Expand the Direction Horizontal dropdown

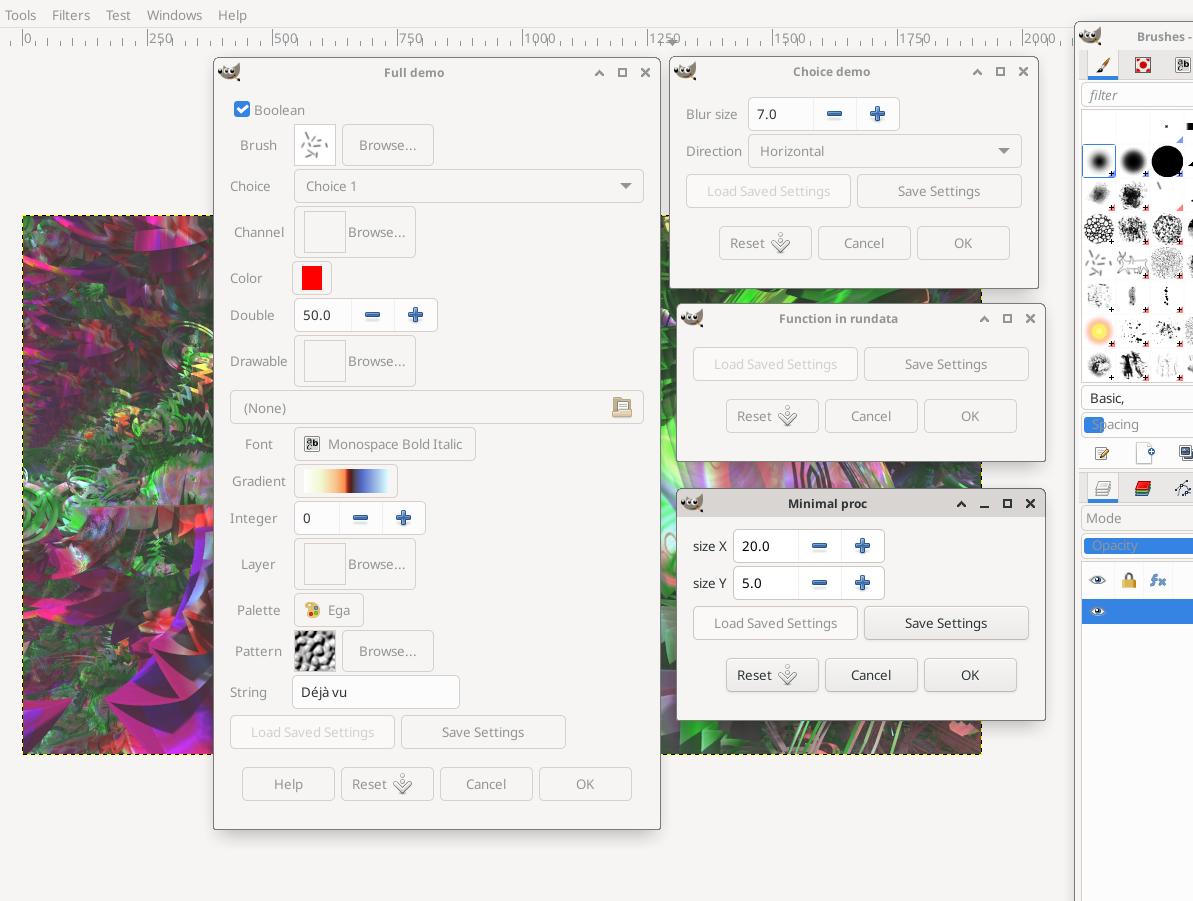884,151
